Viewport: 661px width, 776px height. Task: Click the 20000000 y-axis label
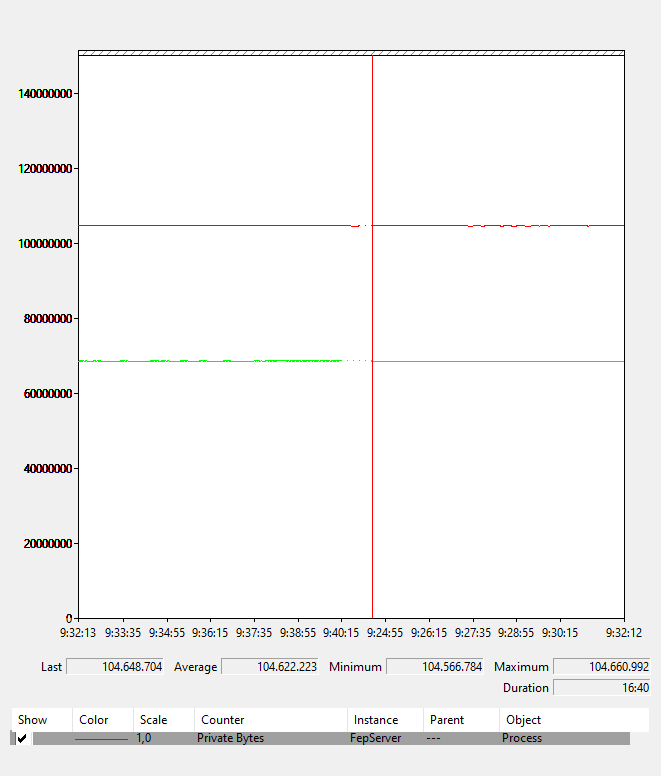pos(48,543)
